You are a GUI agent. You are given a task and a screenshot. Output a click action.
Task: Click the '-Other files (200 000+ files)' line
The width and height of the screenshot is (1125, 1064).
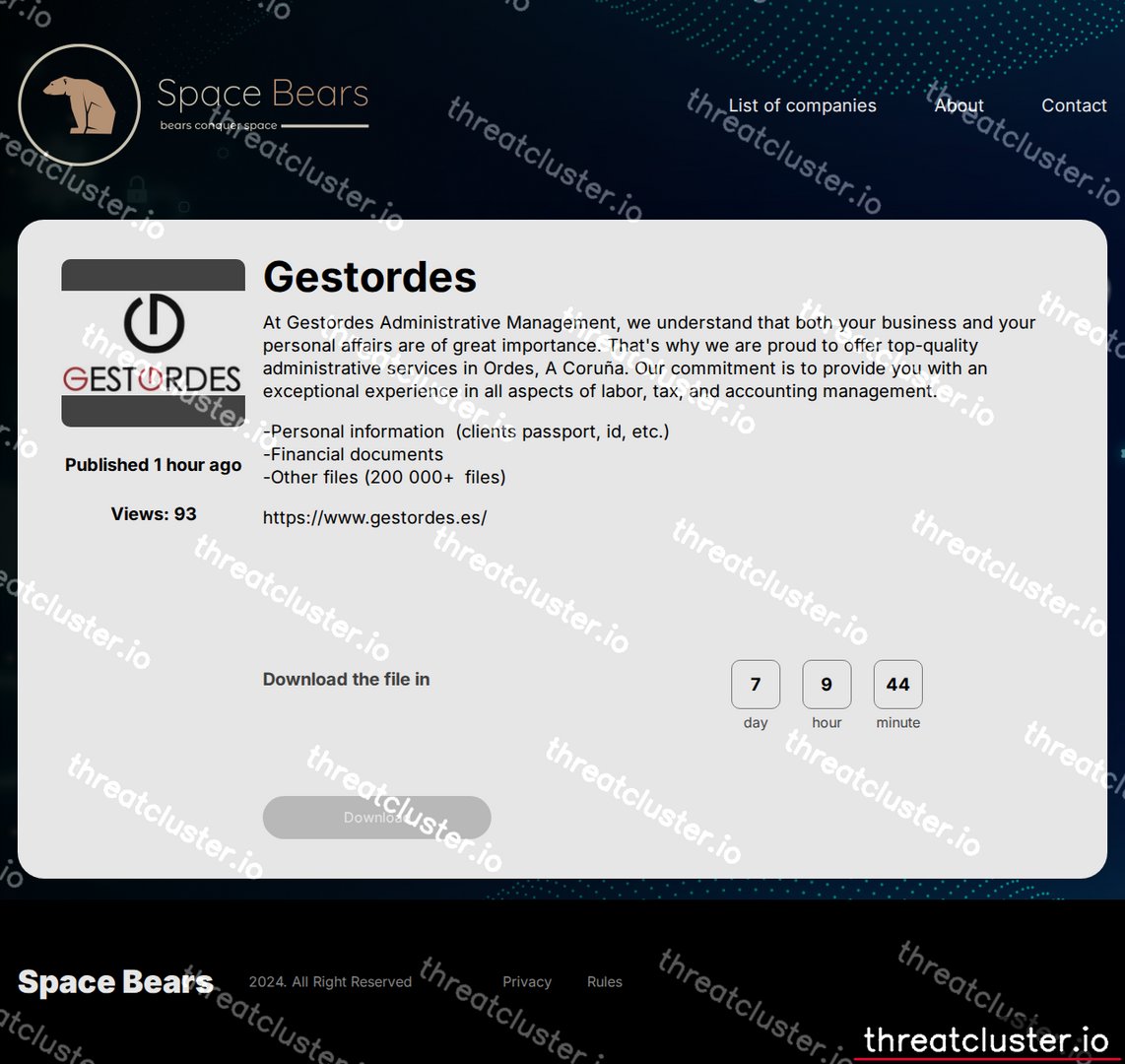pos(384,477)
